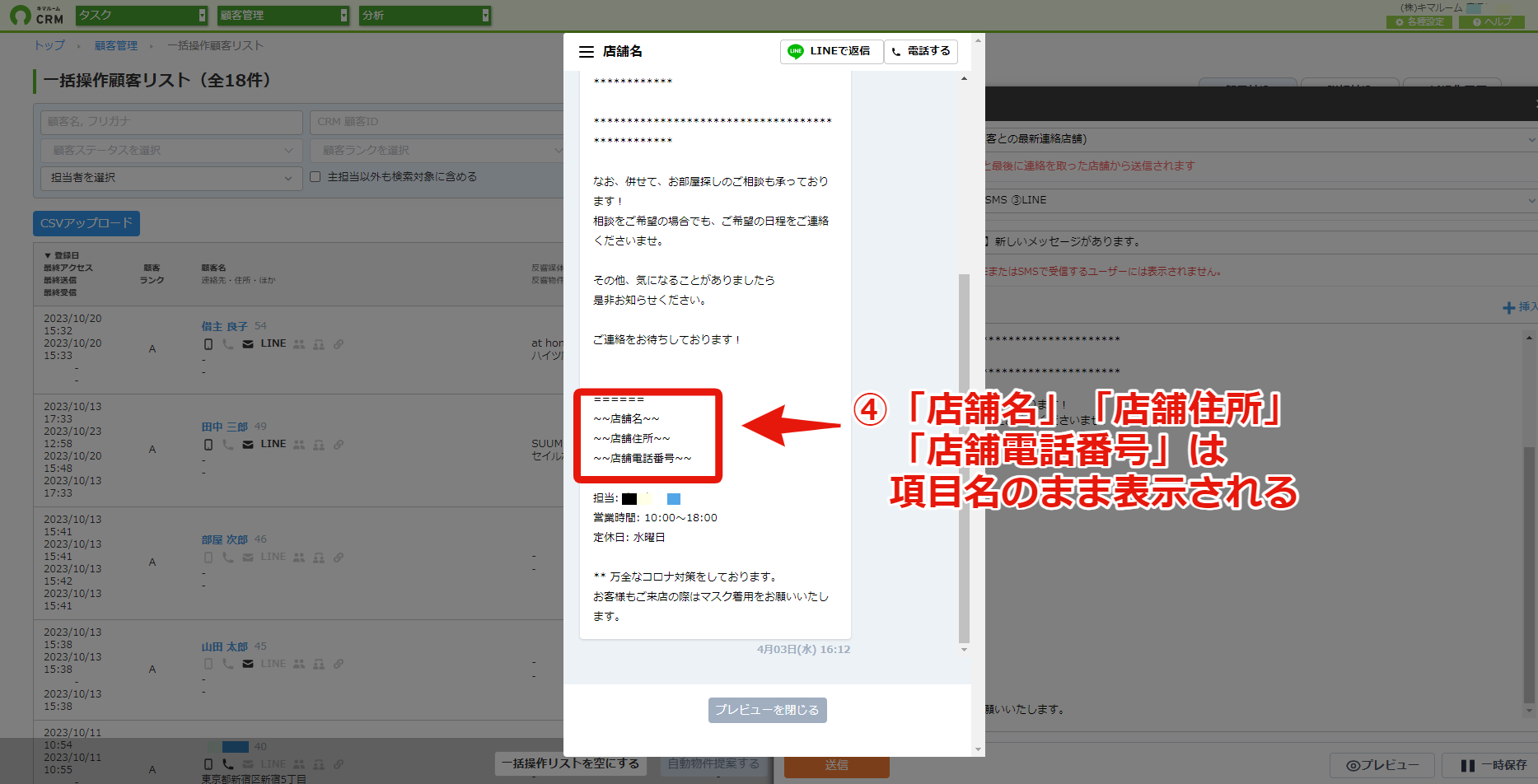Viewport: 1538px width, 784px height.
Task: Open the タスク dropdown menu
Action: point(142,15)
